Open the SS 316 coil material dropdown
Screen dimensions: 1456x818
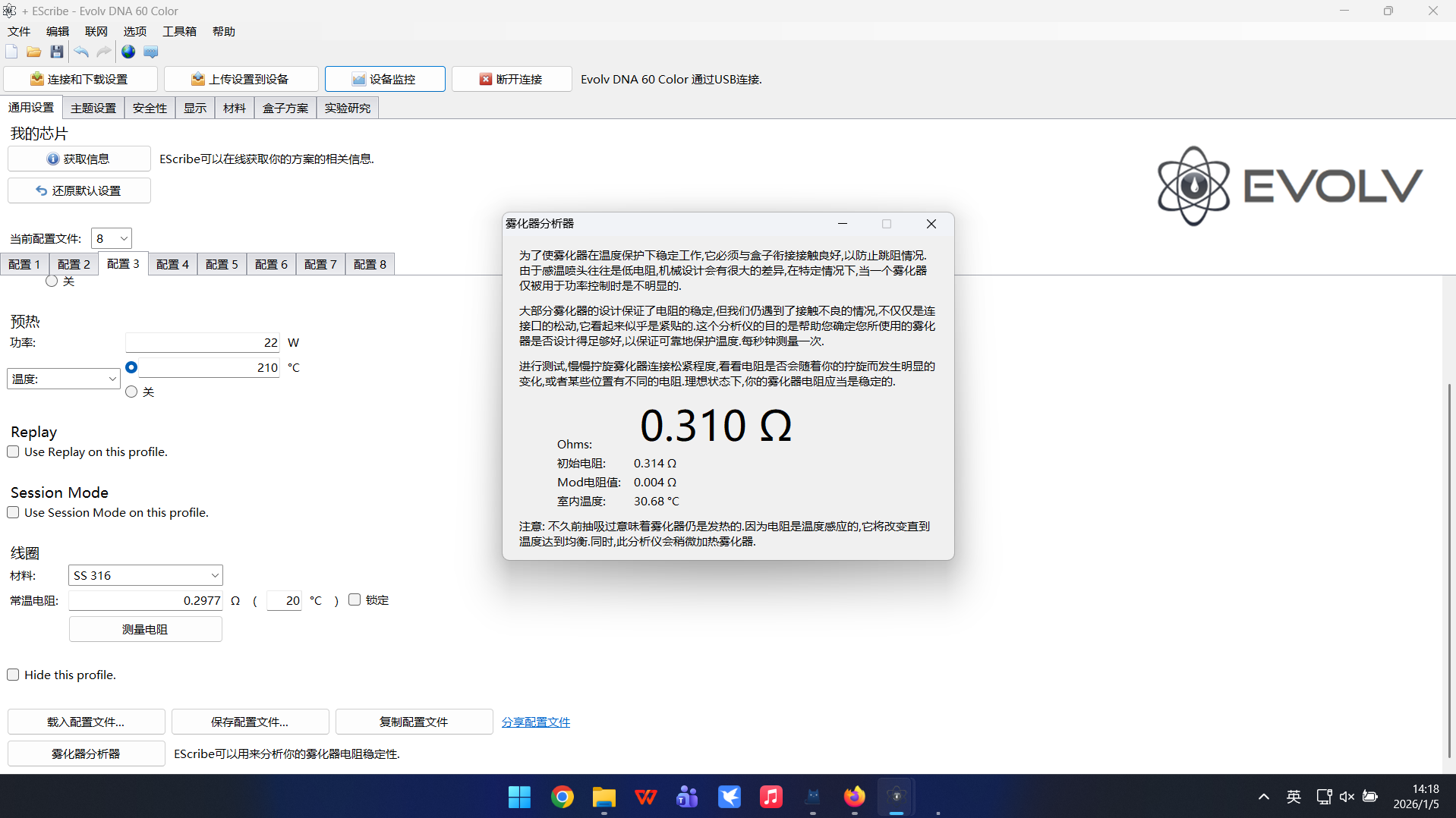coord(145,575)
